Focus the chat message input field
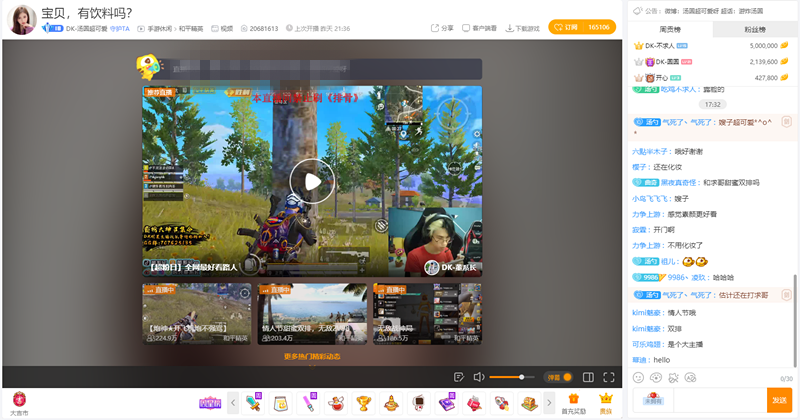The height and width of the screenshot is (420, 800). tap(720, 400)
